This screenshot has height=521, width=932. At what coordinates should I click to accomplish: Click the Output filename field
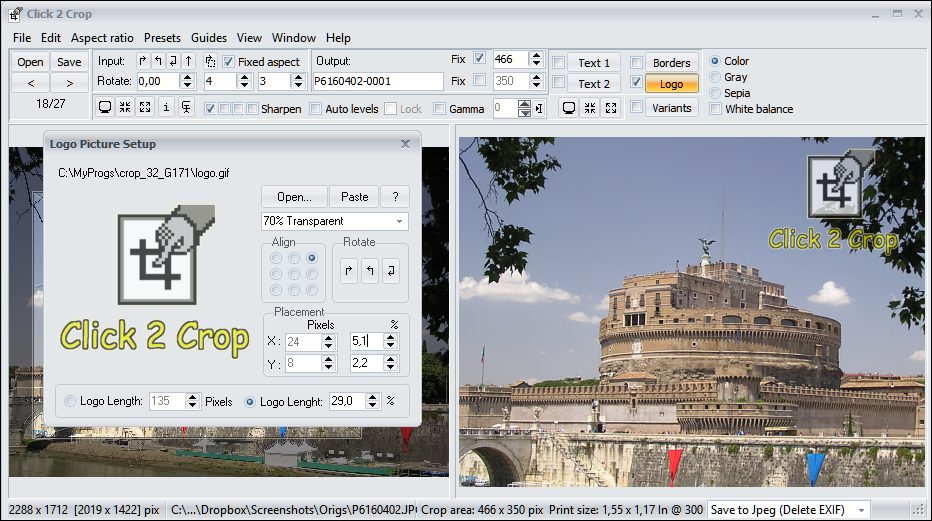[378, 82]
